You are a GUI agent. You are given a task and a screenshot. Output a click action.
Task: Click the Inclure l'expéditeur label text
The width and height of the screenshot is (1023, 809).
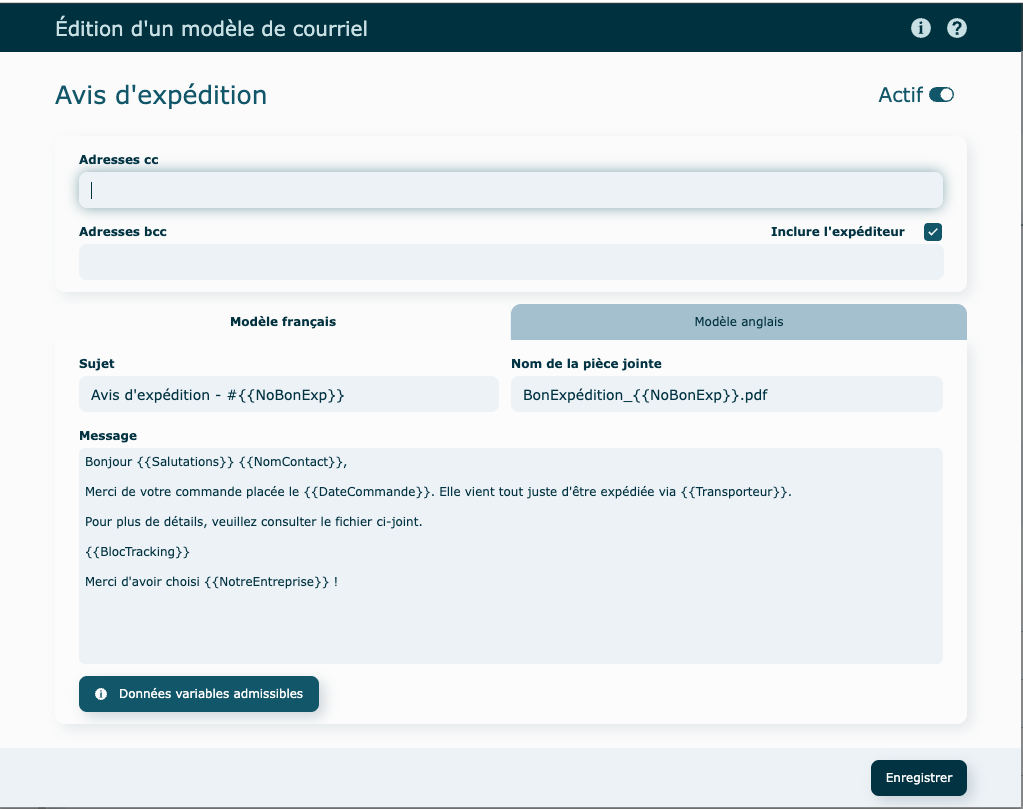pyautogui.click(x=837, y=232)
